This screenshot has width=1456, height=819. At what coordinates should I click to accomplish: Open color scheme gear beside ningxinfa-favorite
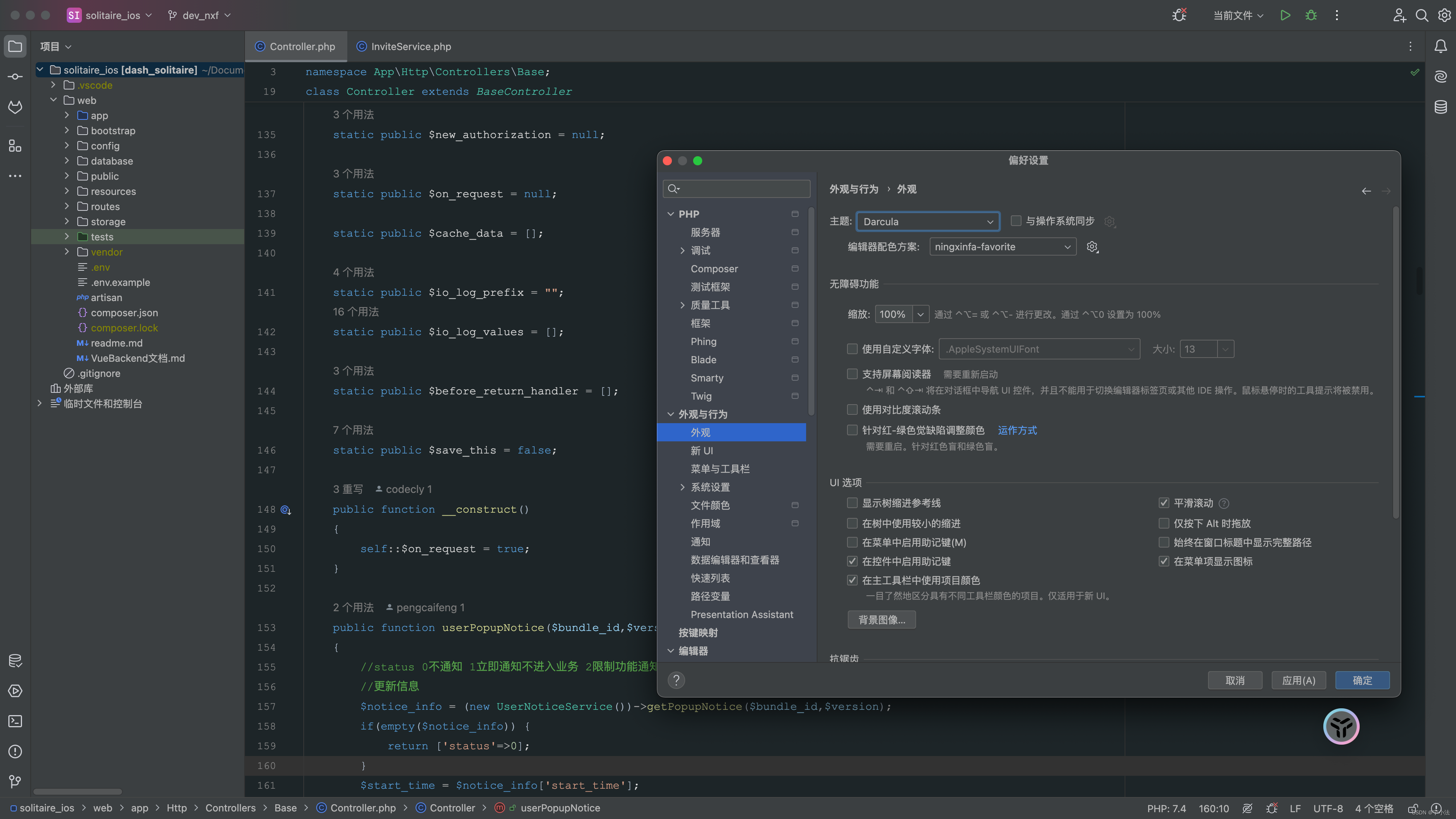click(x=1092, y=247)
